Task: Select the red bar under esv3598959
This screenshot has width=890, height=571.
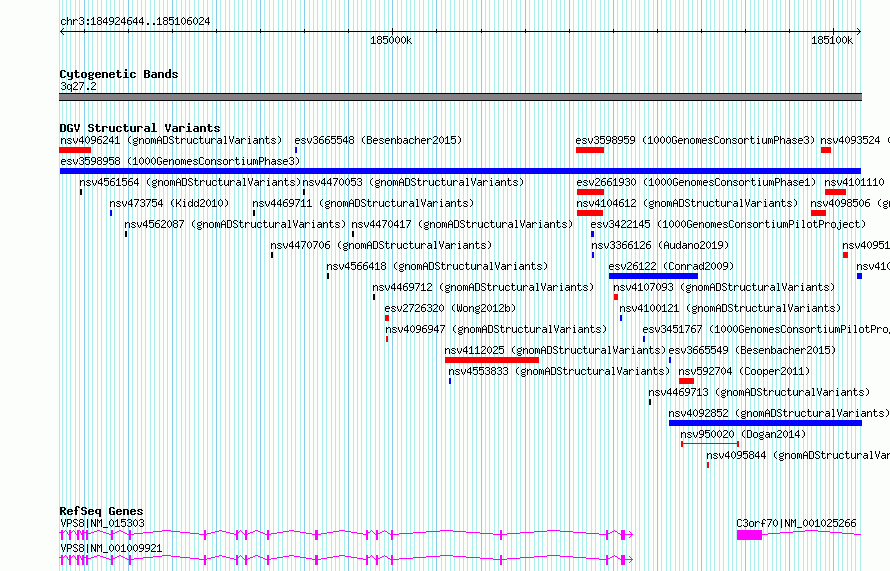Action: pos(590,150)
